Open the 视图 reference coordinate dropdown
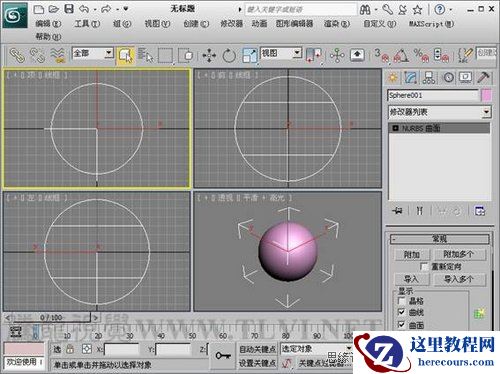This screenshot has width=500, height=374. coord(297,53)
